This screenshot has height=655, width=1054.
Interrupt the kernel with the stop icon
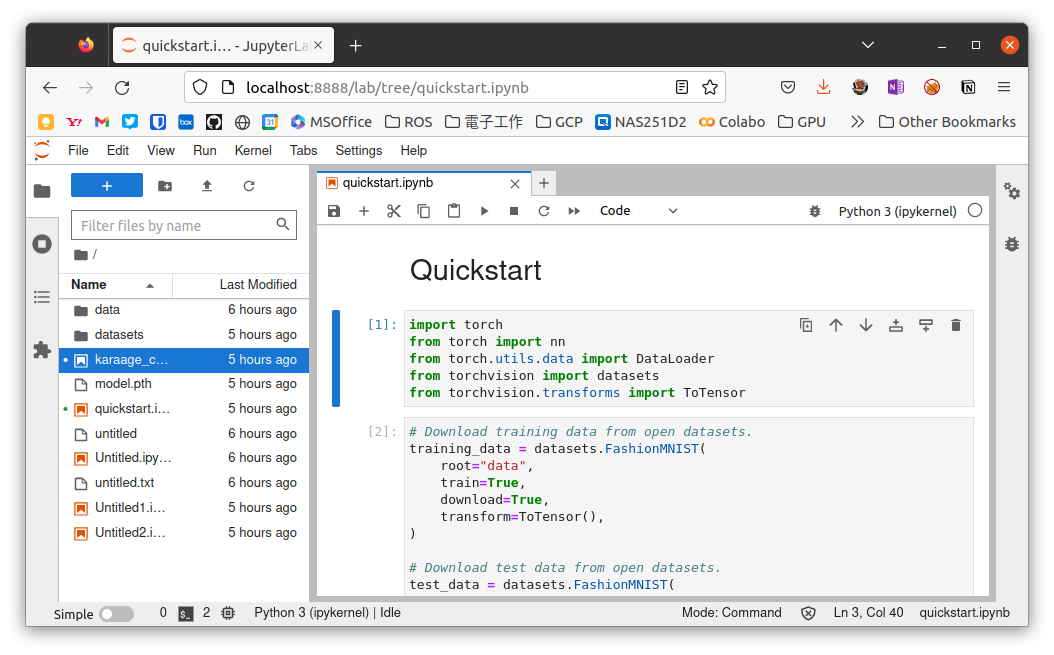(514, 211)
